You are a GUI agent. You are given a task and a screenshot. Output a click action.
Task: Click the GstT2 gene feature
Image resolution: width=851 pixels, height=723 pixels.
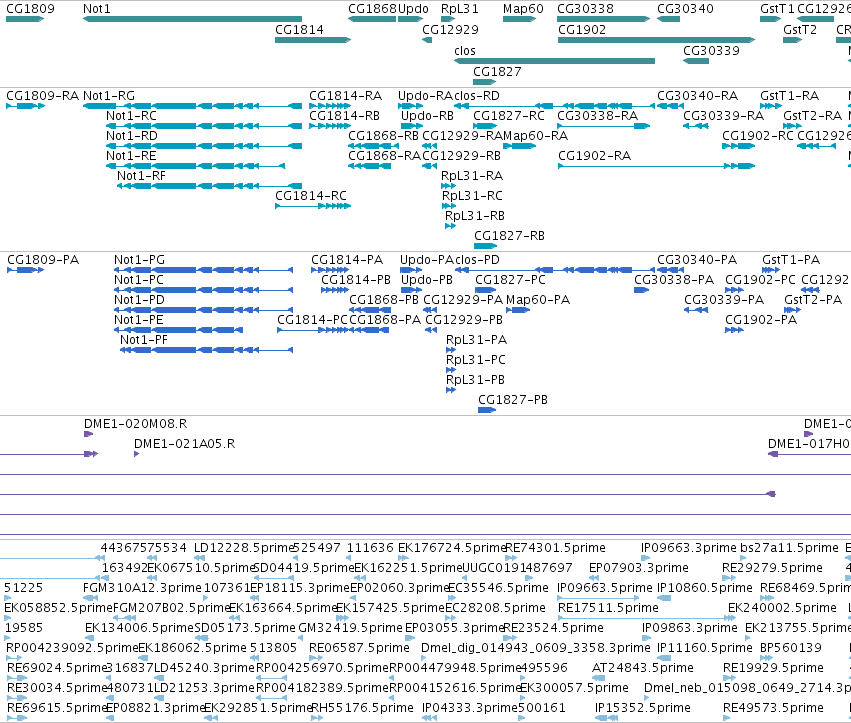(x=792, y=40)
